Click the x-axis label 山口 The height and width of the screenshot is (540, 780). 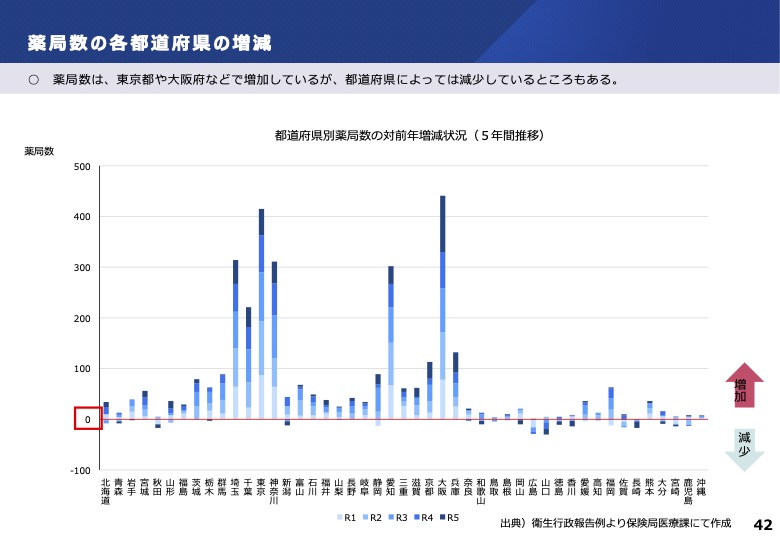pos(546,487)
